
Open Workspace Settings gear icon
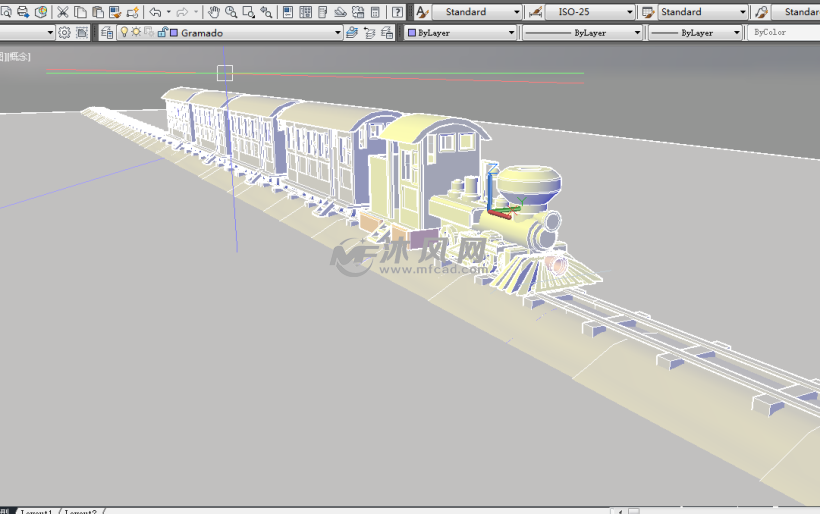click(x=64, y=33)
